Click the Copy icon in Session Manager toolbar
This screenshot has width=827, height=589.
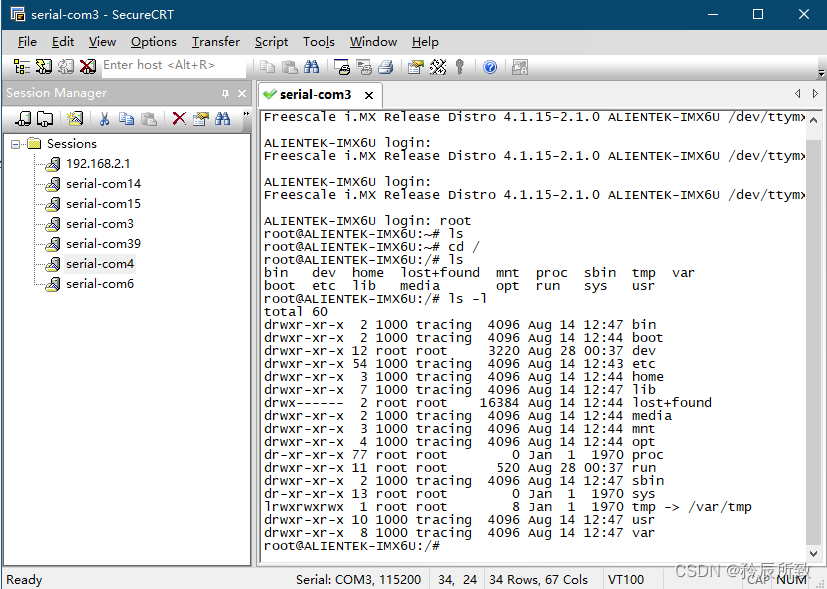pyautogui.click(x=126, y=119)
